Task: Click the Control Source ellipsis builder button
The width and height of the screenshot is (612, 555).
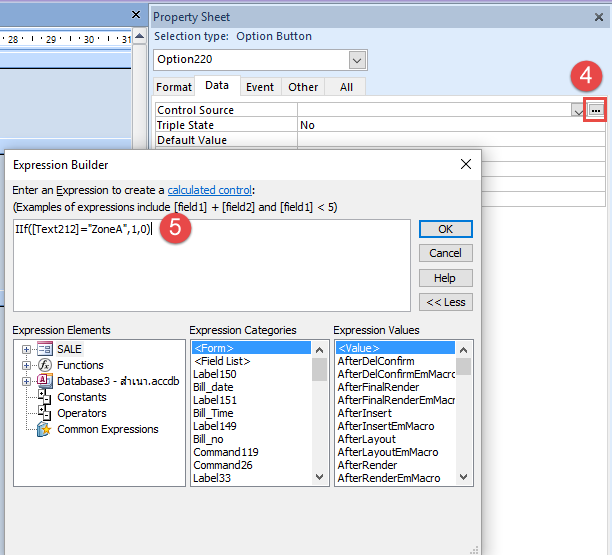Action: [x=595, y=111]
